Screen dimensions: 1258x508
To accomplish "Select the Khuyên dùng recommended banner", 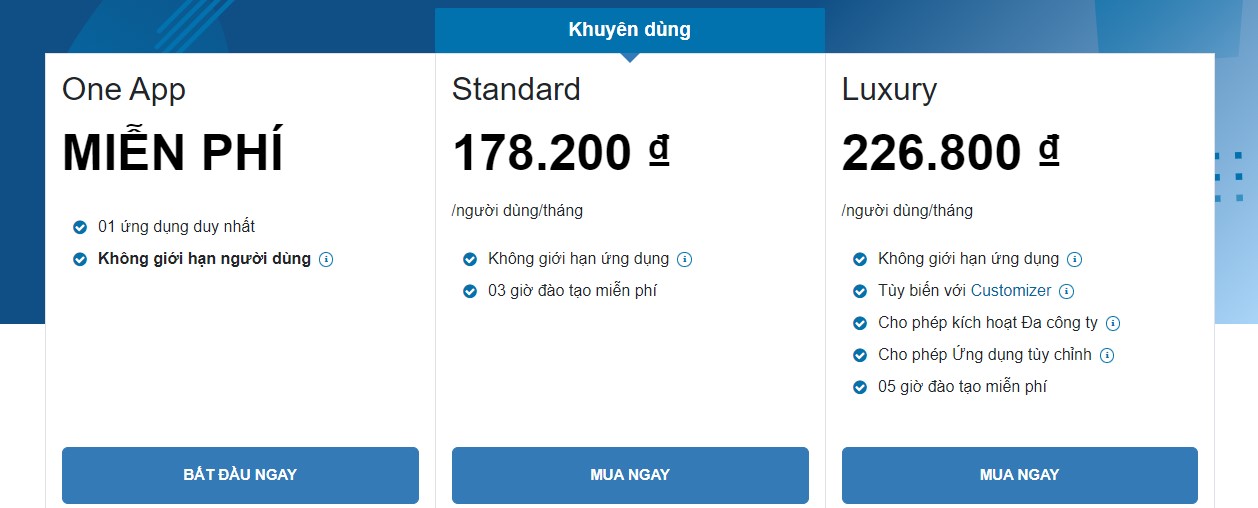I will [630, 30].
